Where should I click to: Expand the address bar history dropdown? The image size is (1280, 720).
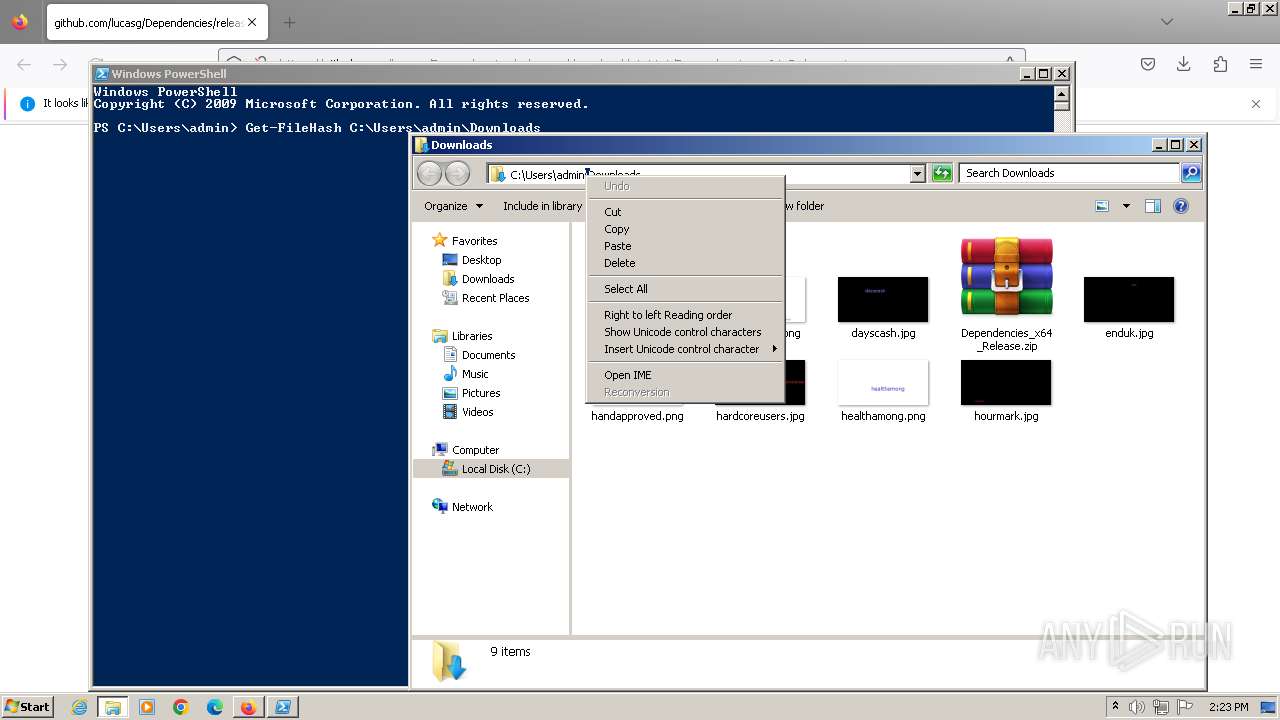pyautogui.click(x=917, y=174)
